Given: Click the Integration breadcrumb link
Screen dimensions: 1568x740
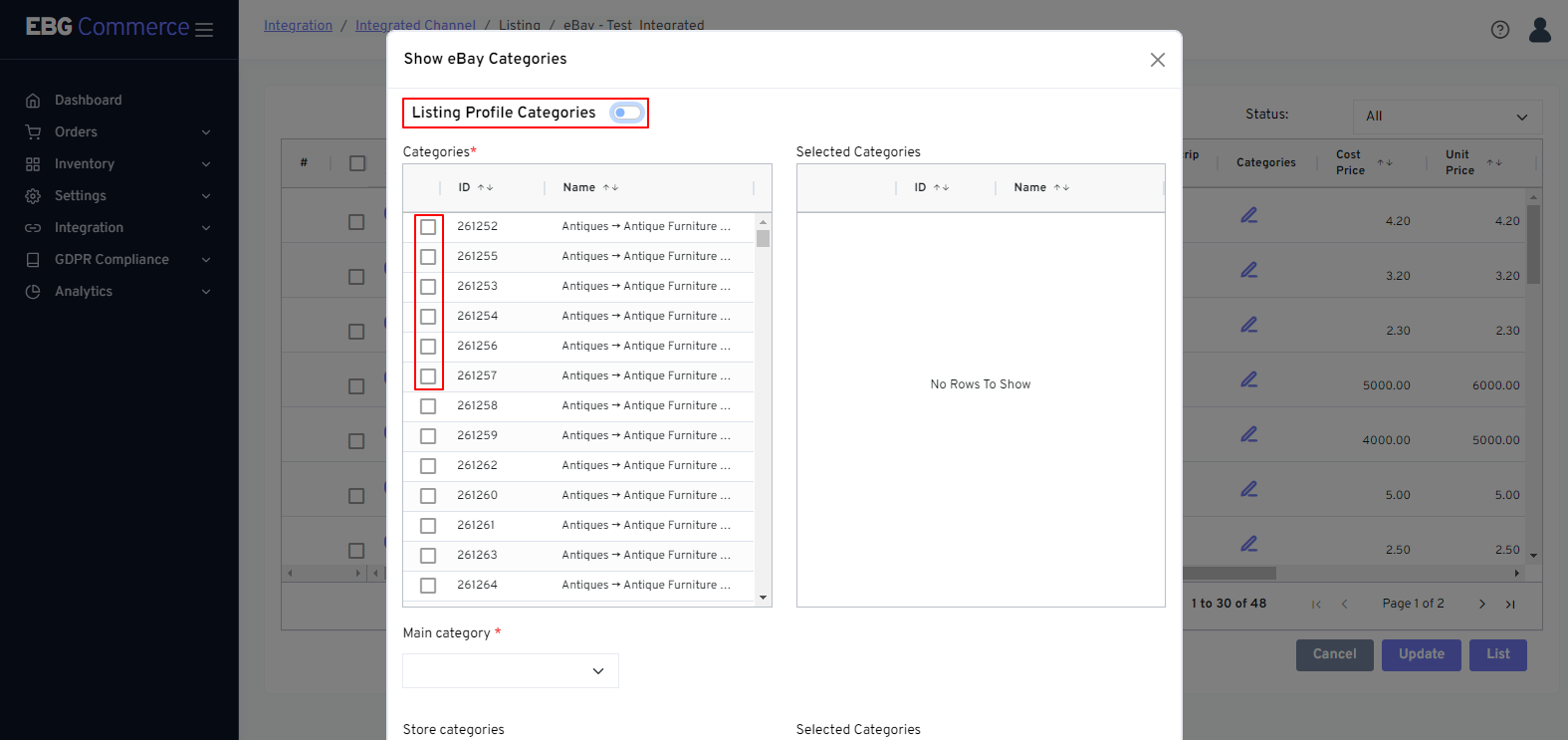Looking at the screenshot, I should coord(298,25).
